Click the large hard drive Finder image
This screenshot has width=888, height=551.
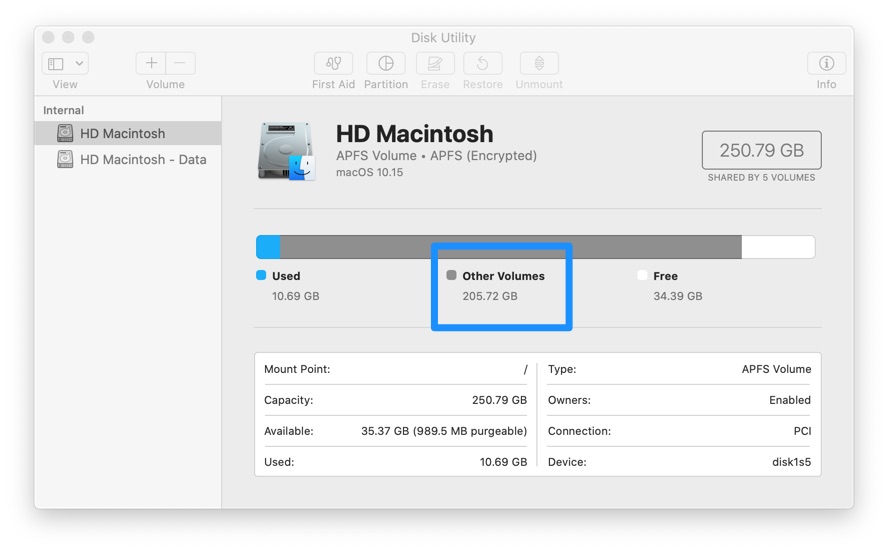287,151
